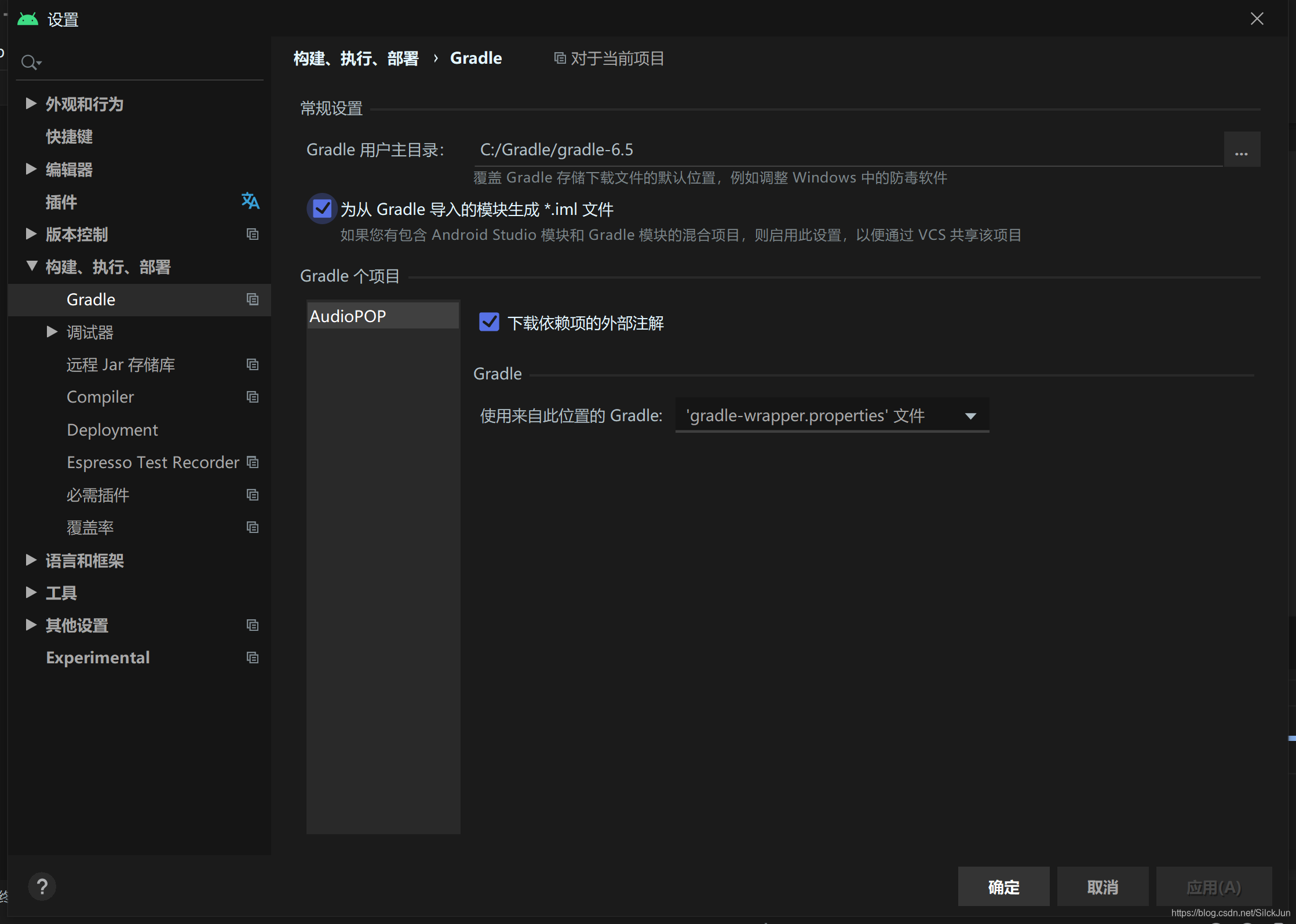
Task: Expand 版本控制 tree node
Action: [31, 233]
